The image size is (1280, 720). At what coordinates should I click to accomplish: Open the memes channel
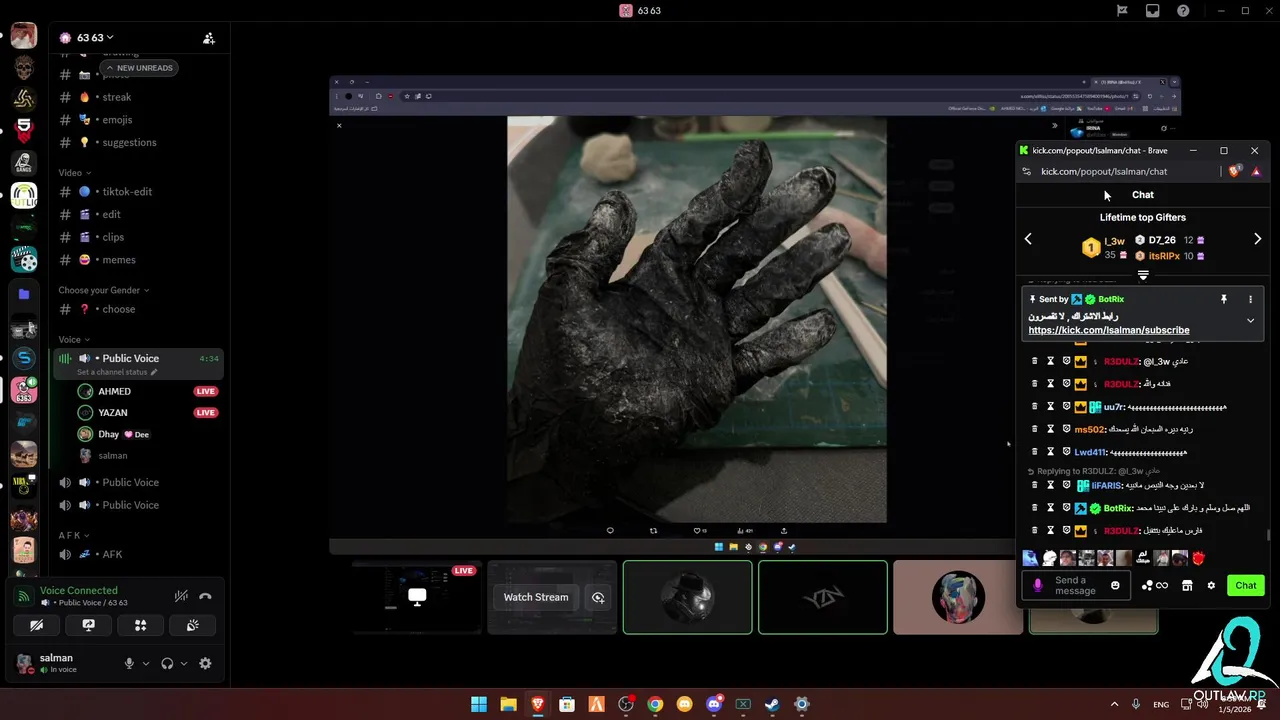(x=139, y=260)
